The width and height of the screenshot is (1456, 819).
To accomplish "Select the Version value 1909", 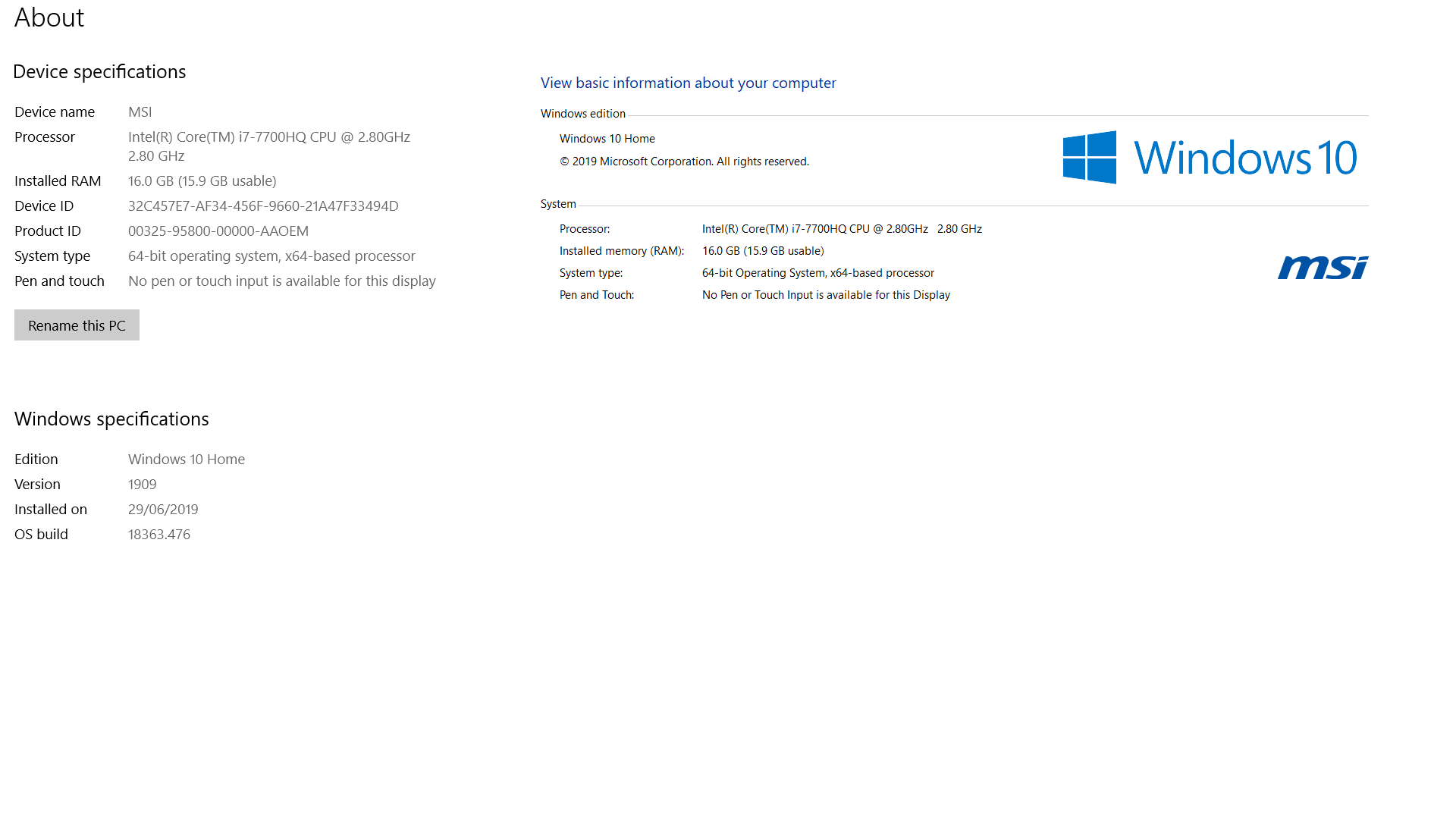I will pos(143,484).
